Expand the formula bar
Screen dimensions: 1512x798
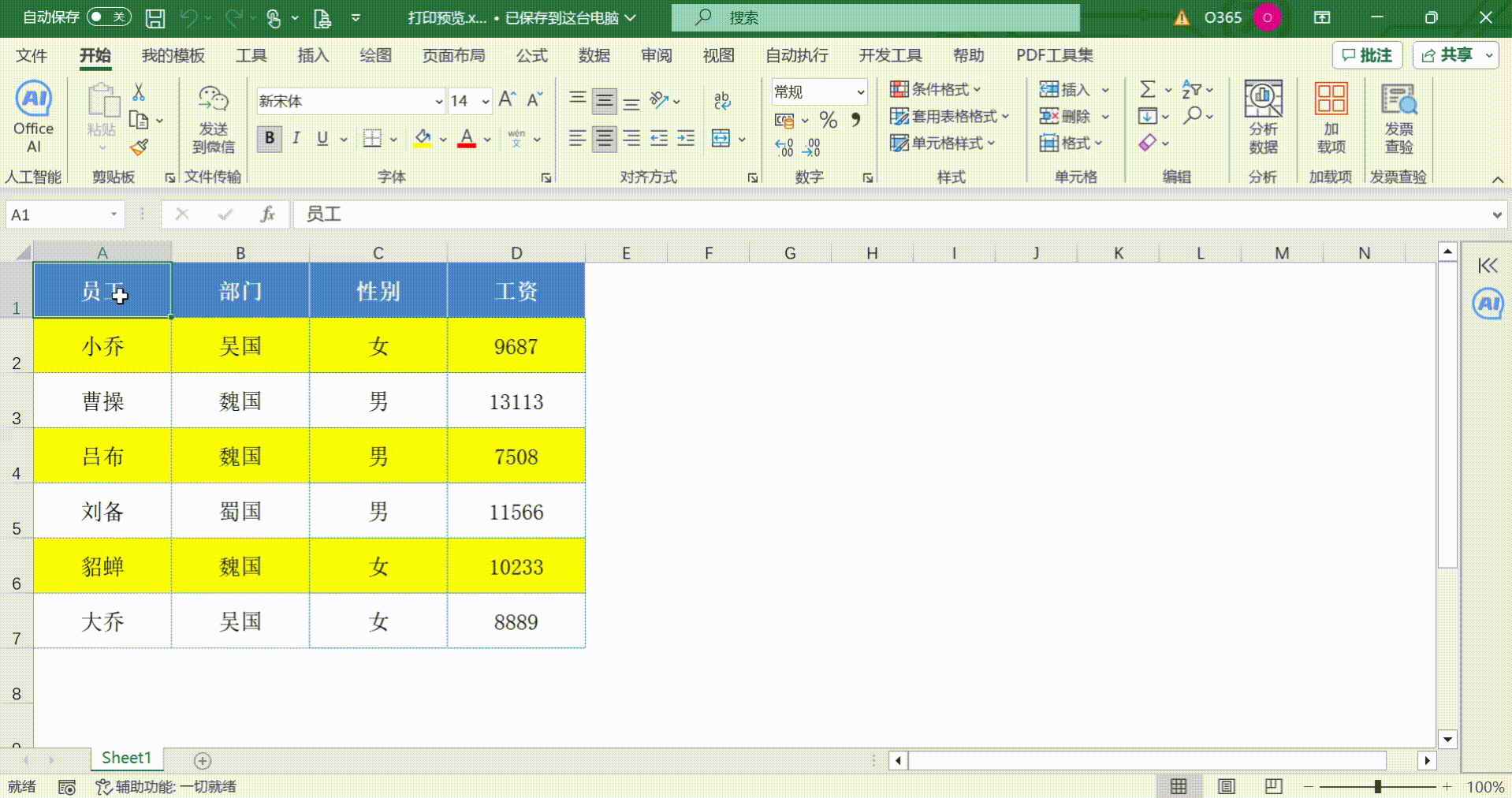pyautogui.click(x=1496, y=214)
